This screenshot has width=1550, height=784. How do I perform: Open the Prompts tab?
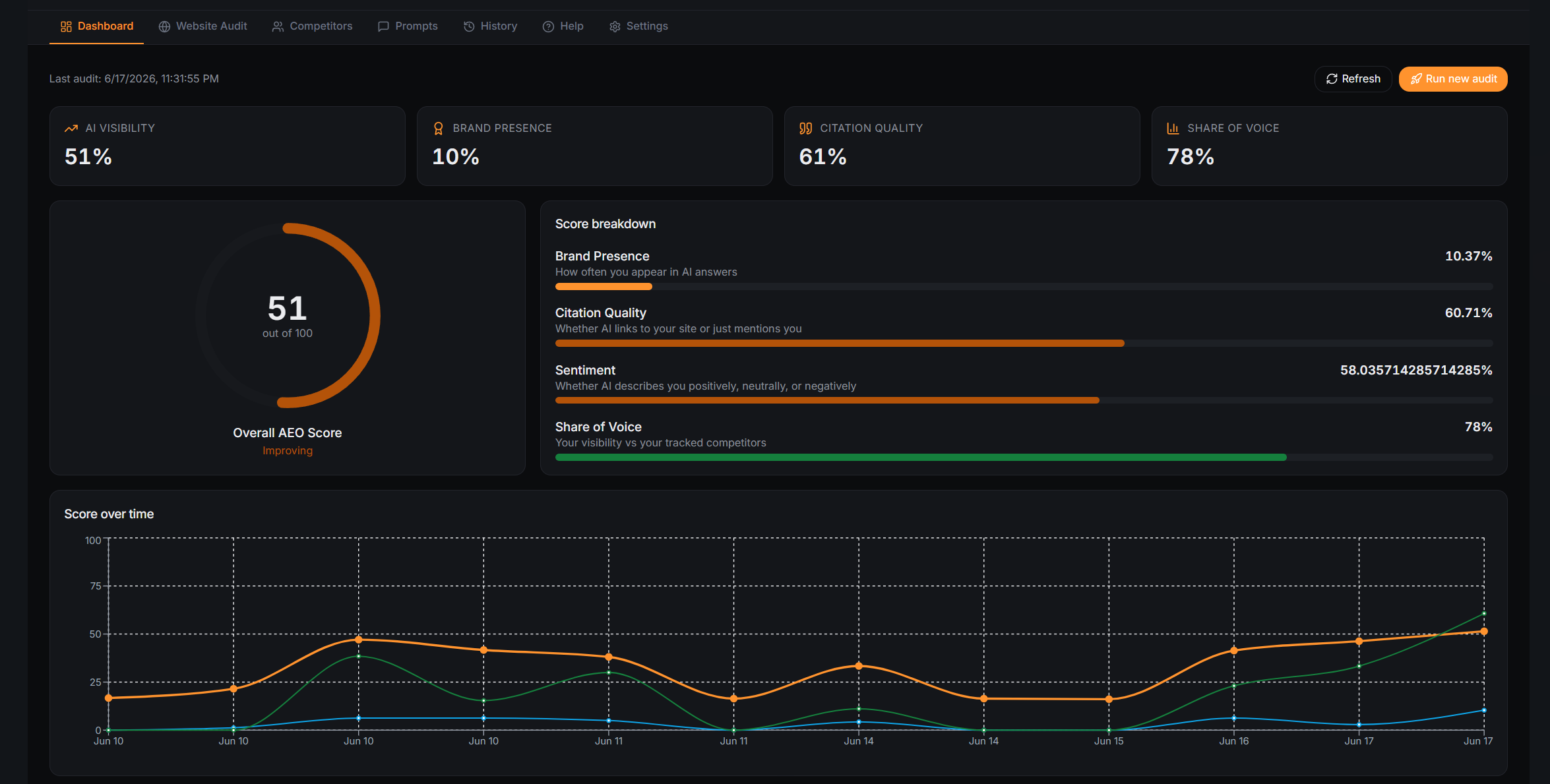[x=408, y=26]
